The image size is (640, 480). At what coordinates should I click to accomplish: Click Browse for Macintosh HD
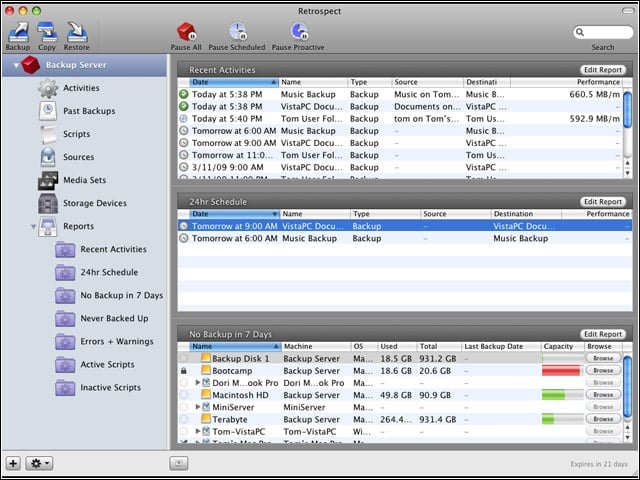click(x=603, y=395)
